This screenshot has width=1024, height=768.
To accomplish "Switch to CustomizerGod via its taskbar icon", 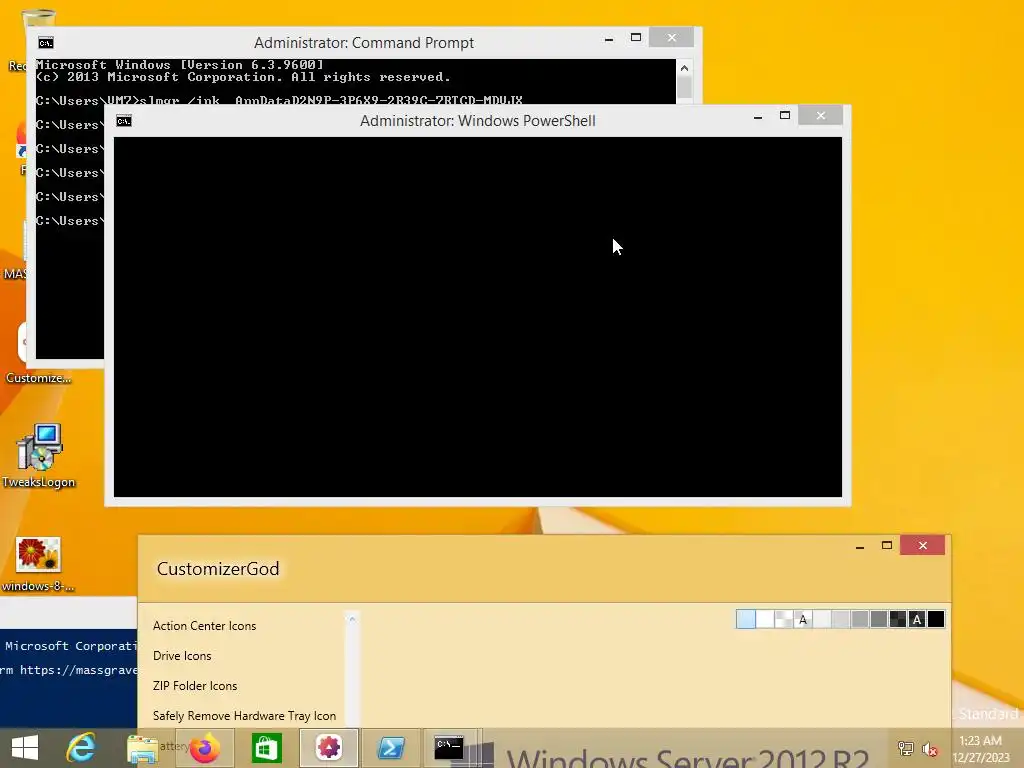I will coord(329,748).
